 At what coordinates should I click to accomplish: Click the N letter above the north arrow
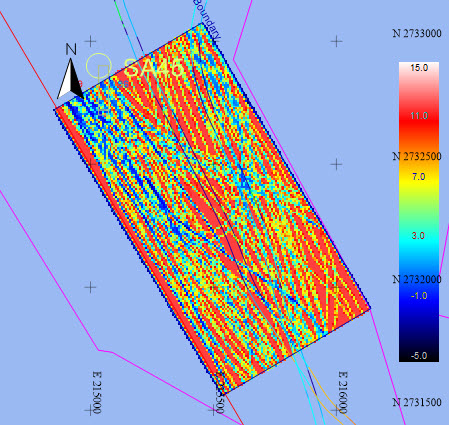point(71,49)
